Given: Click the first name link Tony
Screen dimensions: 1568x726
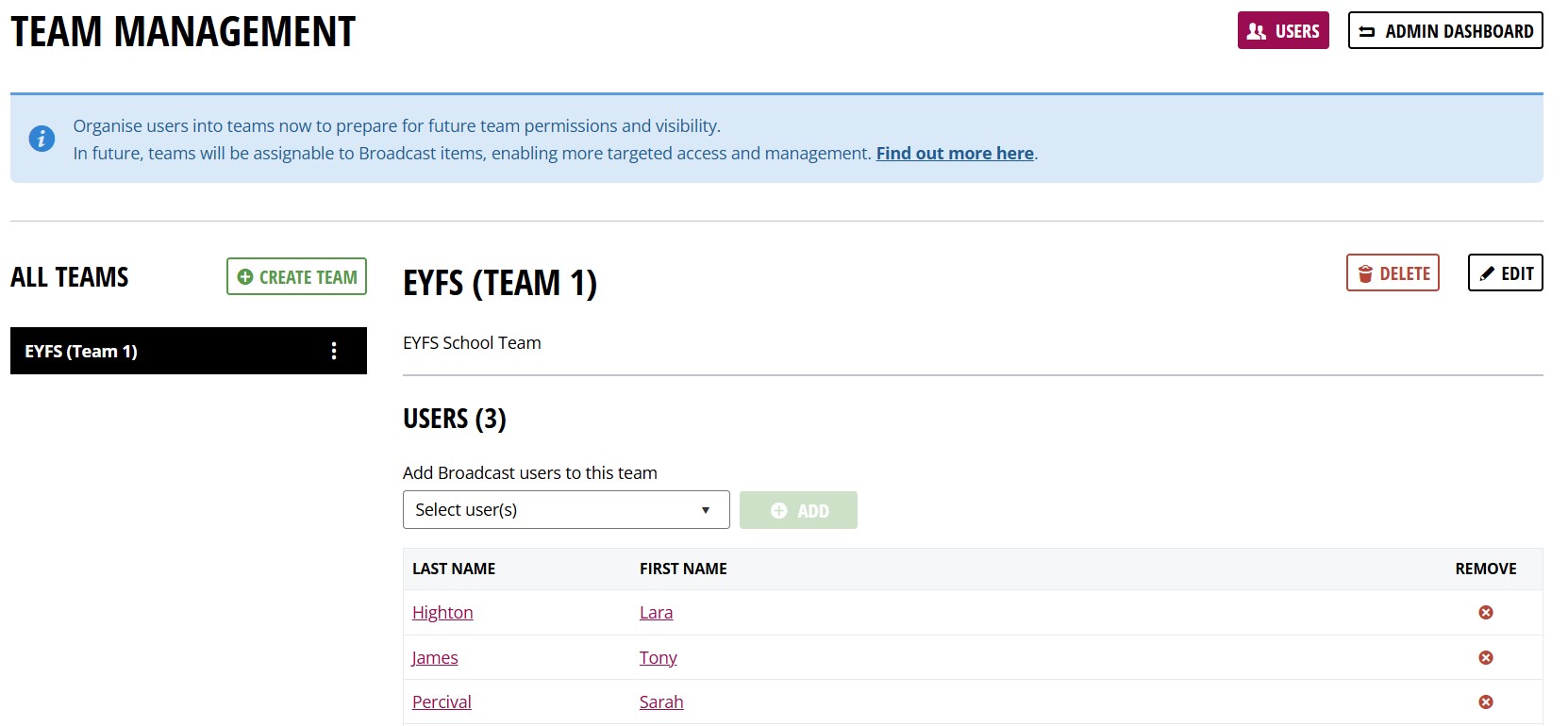Looking at the screenshot, I should tap(658, 658).
